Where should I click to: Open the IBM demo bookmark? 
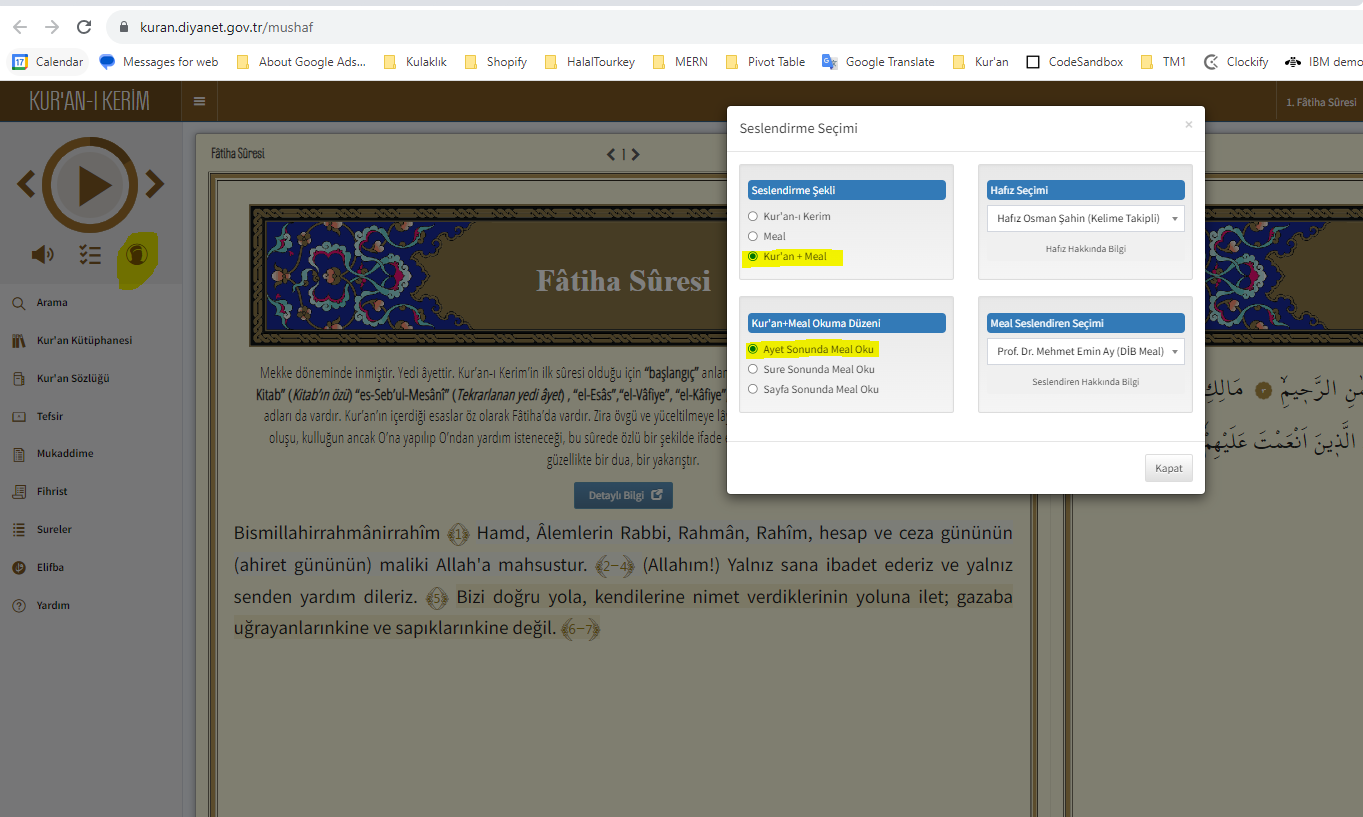point(1324,62)
